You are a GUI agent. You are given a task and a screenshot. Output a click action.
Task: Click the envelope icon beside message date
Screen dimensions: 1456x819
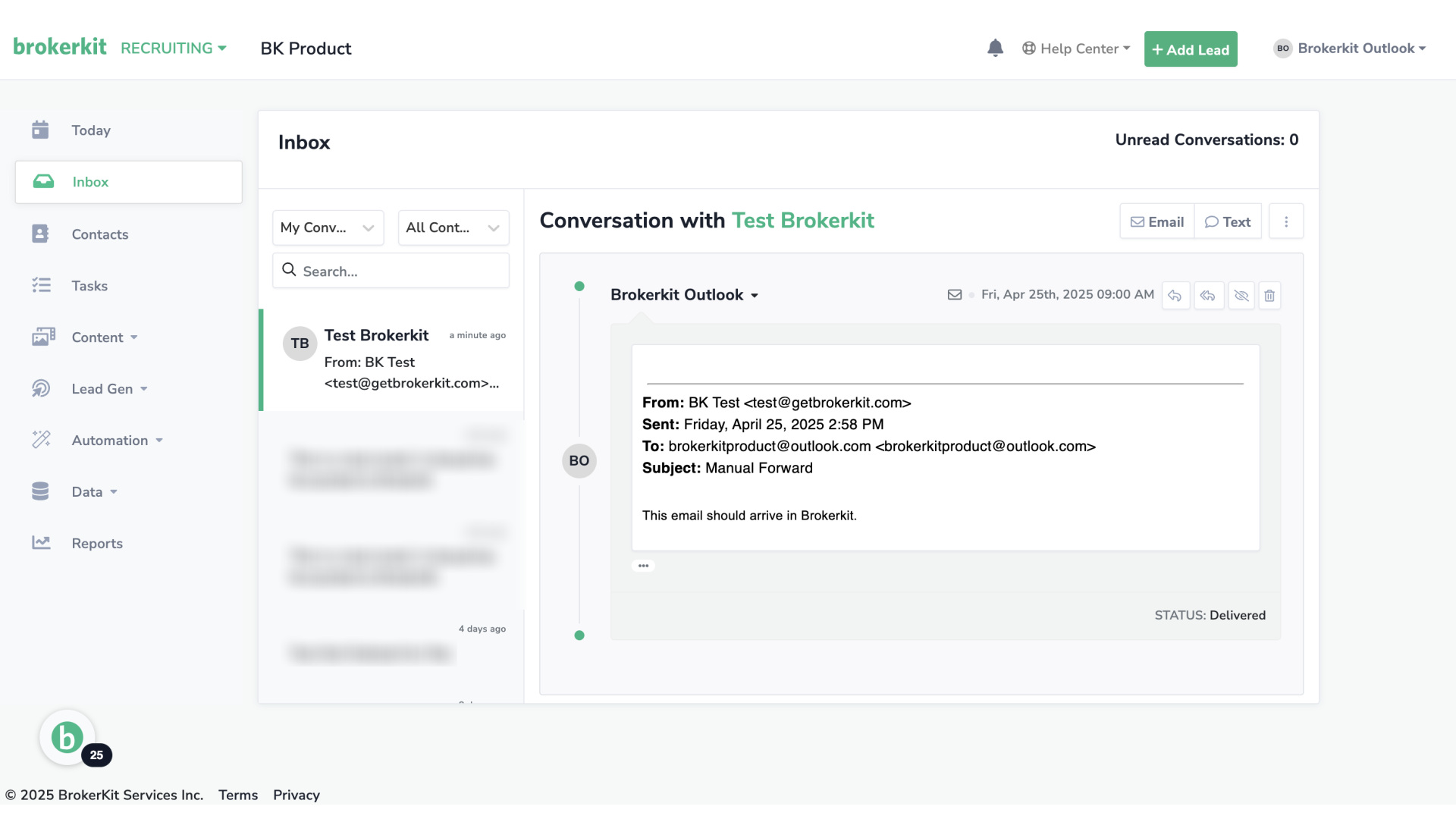pos(955,295)
